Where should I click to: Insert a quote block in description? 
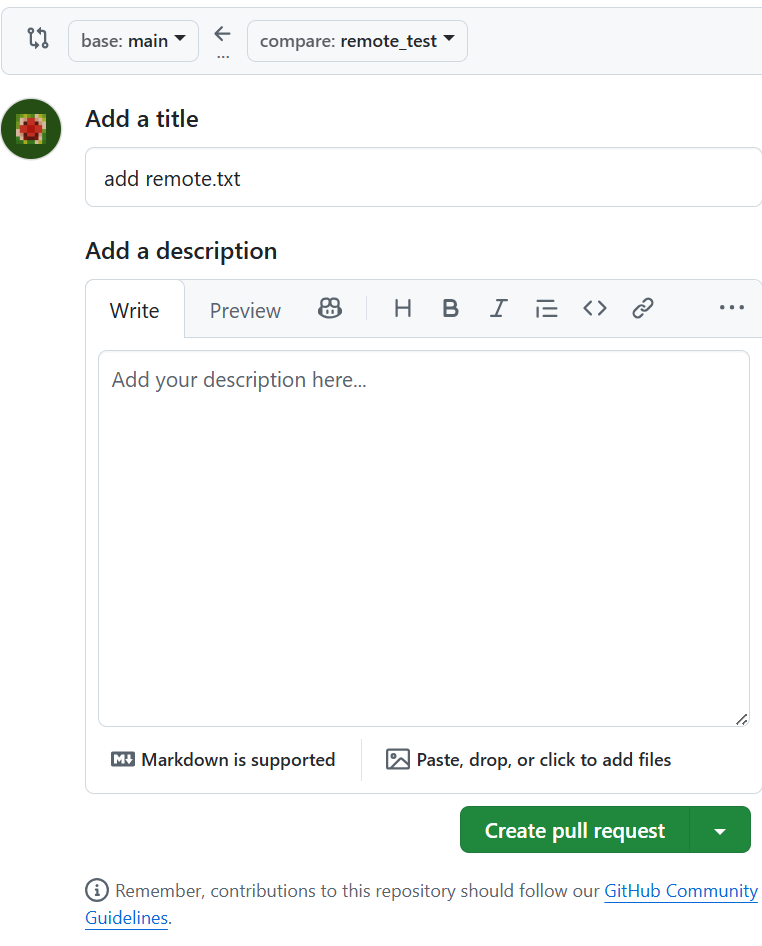point(546,309)
